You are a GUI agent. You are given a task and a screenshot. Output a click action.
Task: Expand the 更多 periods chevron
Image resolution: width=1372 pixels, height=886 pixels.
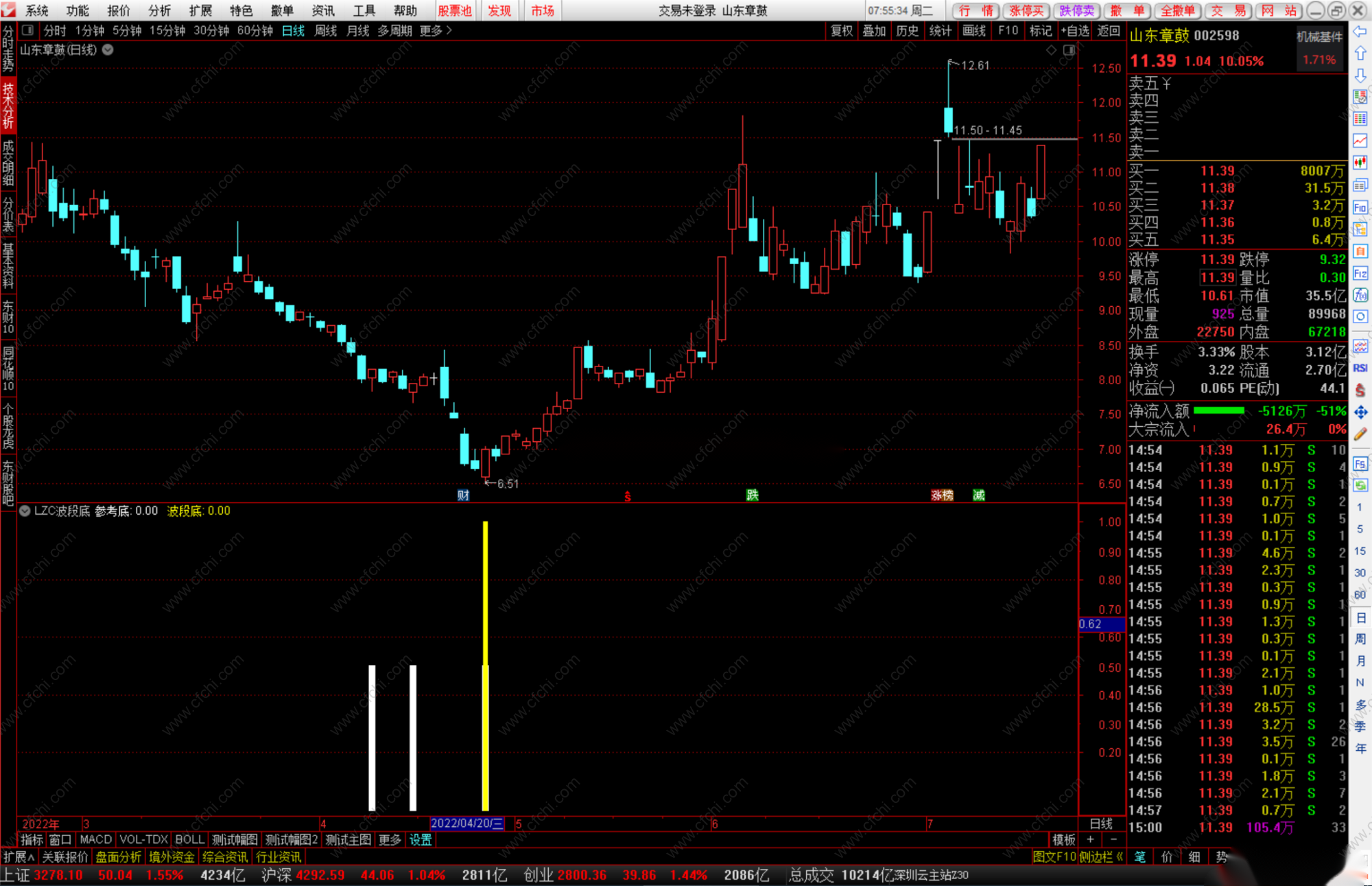coord(449,30)
